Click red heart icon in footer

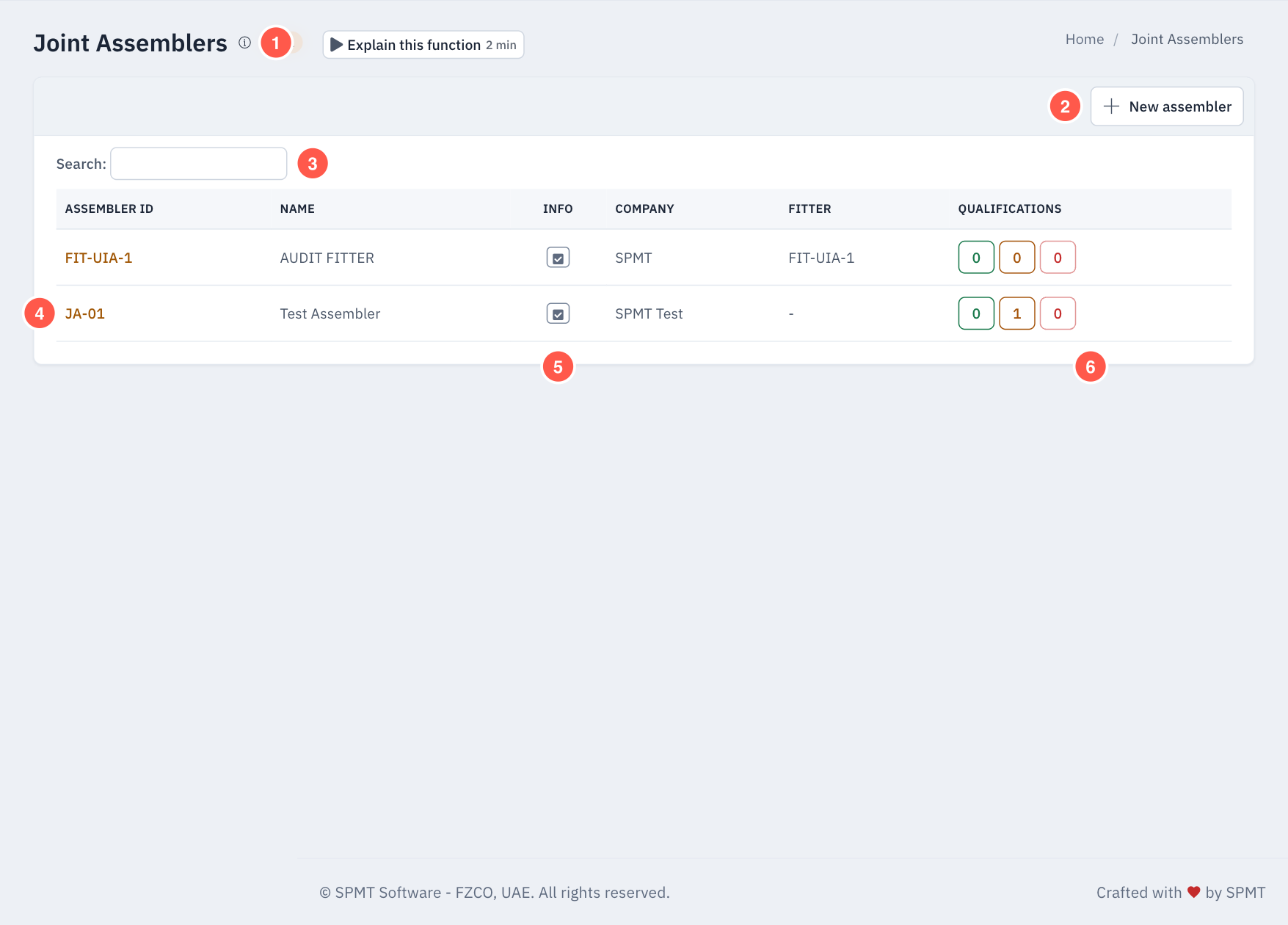pyautogui.click(x=1194, y=892)
